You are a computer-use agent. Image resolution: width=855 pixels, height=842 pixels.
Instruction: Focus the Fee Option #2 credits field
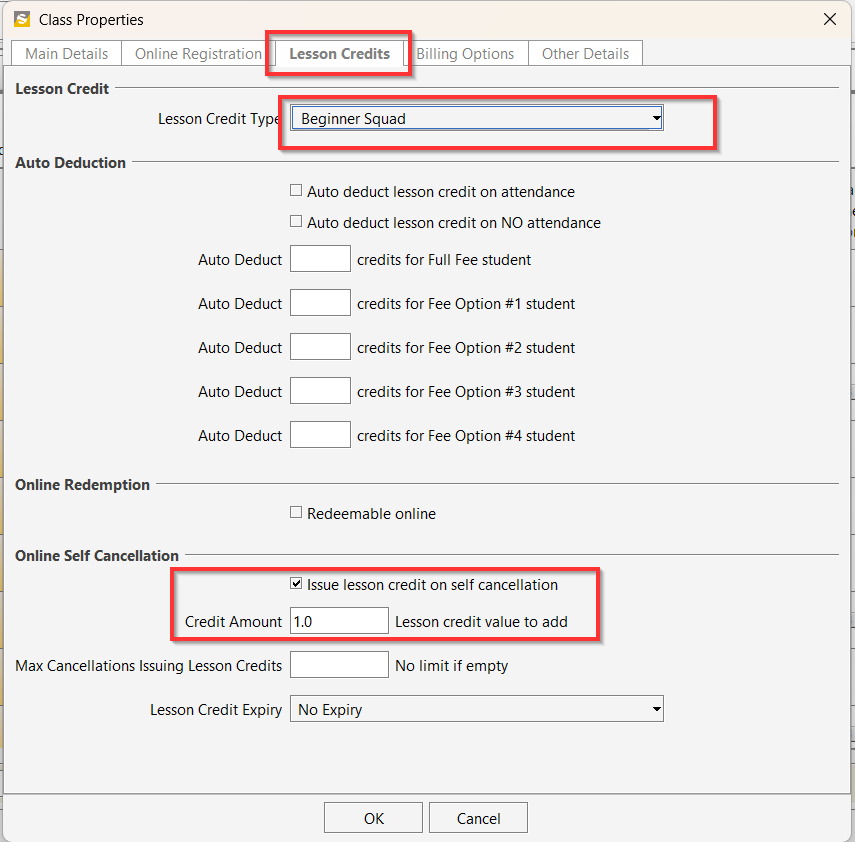pos(320,348)
